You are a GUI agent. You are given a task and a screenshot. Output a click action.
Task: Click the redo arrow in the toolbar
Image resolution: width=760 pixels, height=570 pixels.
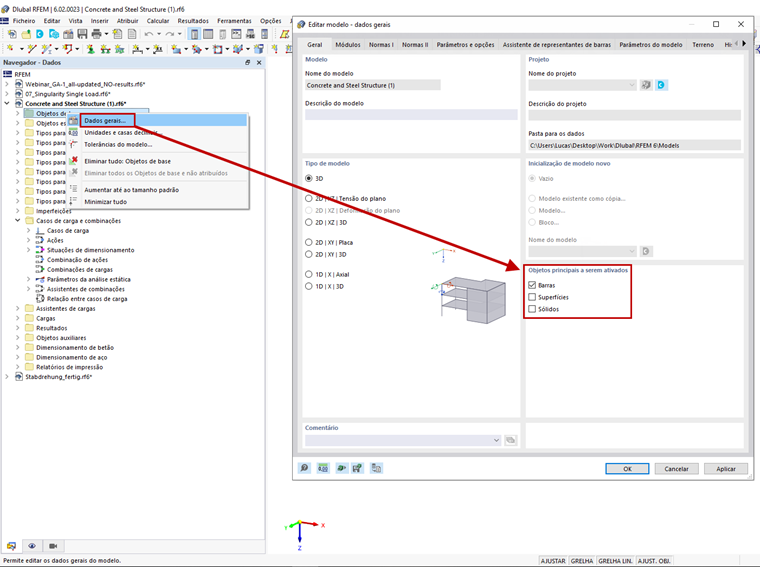pos(170,34)
